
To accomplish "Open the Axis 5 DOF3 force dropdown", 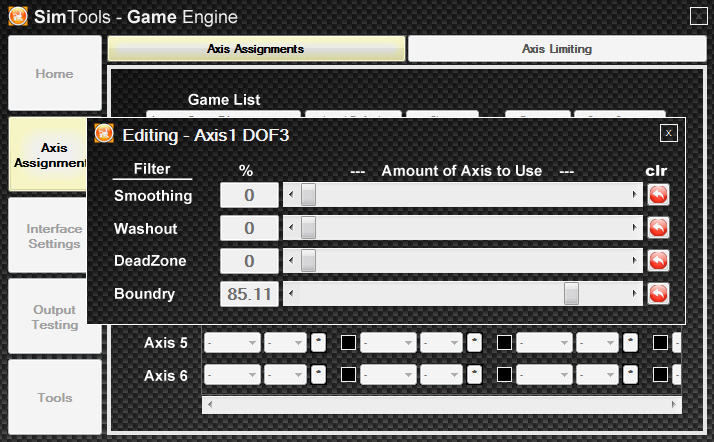I will (544, 342).
